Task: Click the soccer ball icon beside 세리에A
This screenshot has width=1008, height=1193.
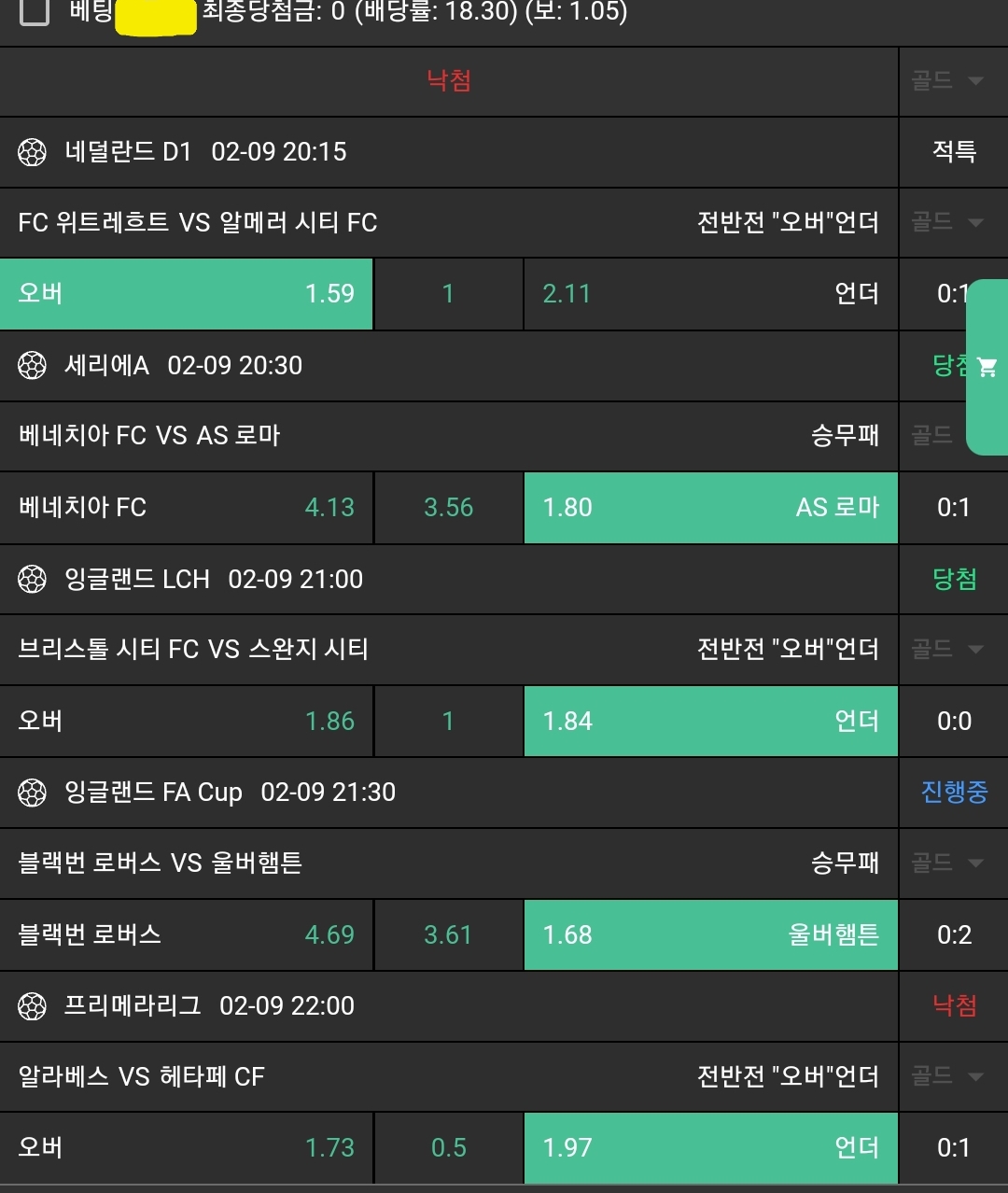Action: pos(33,366)
